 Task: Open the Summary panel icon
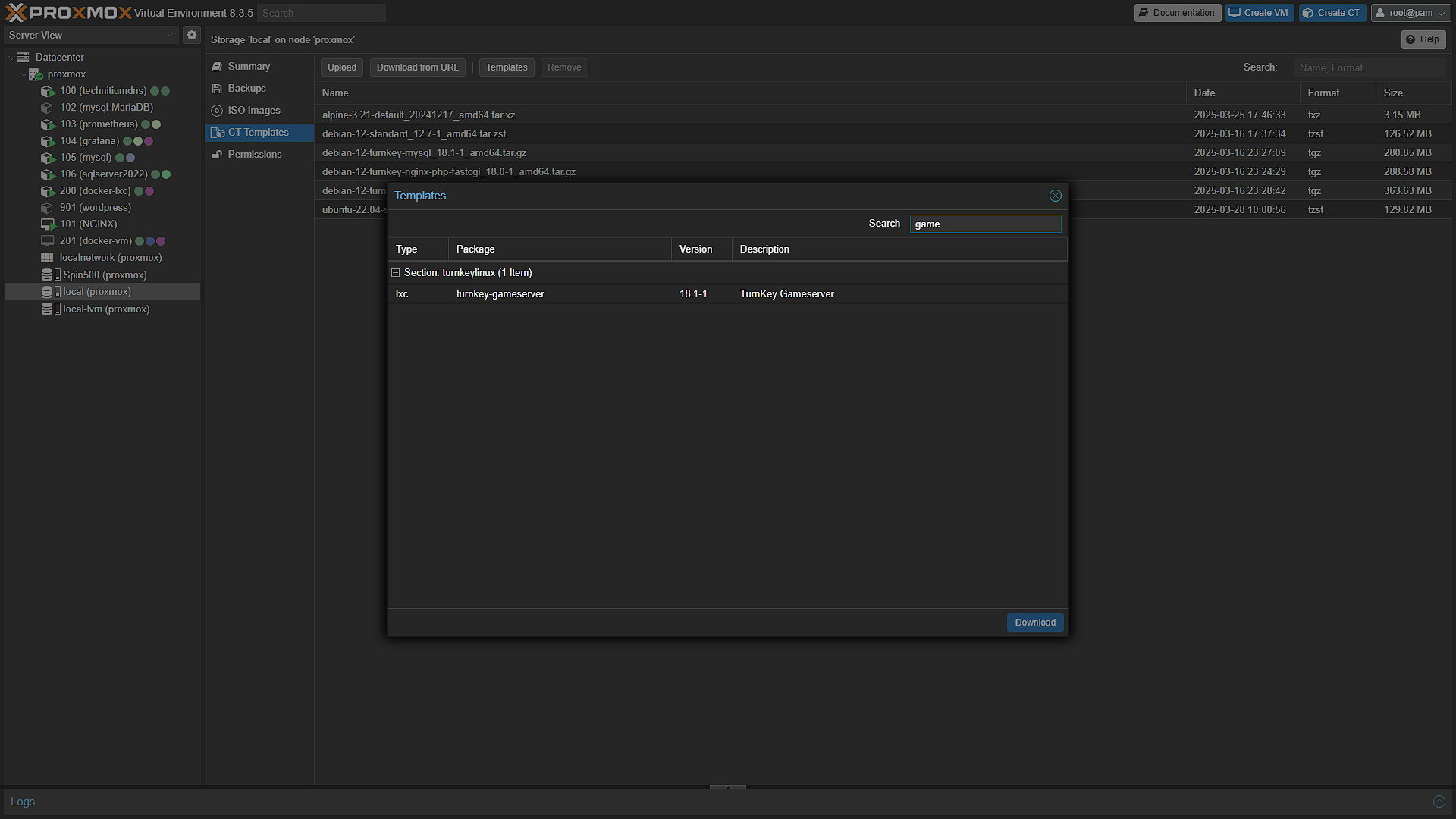pos(217,67)
